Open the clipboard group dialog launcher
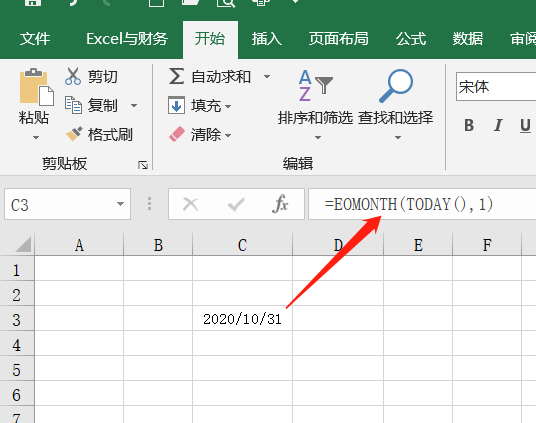This screenshot has width=536, height=423. point(143,165)
